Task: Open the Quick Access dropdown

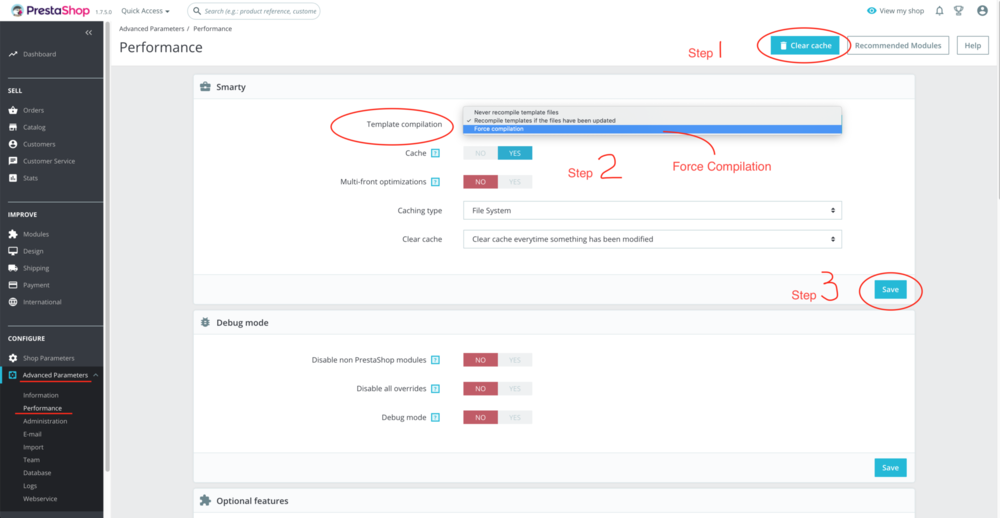Action: coord(145,11)
